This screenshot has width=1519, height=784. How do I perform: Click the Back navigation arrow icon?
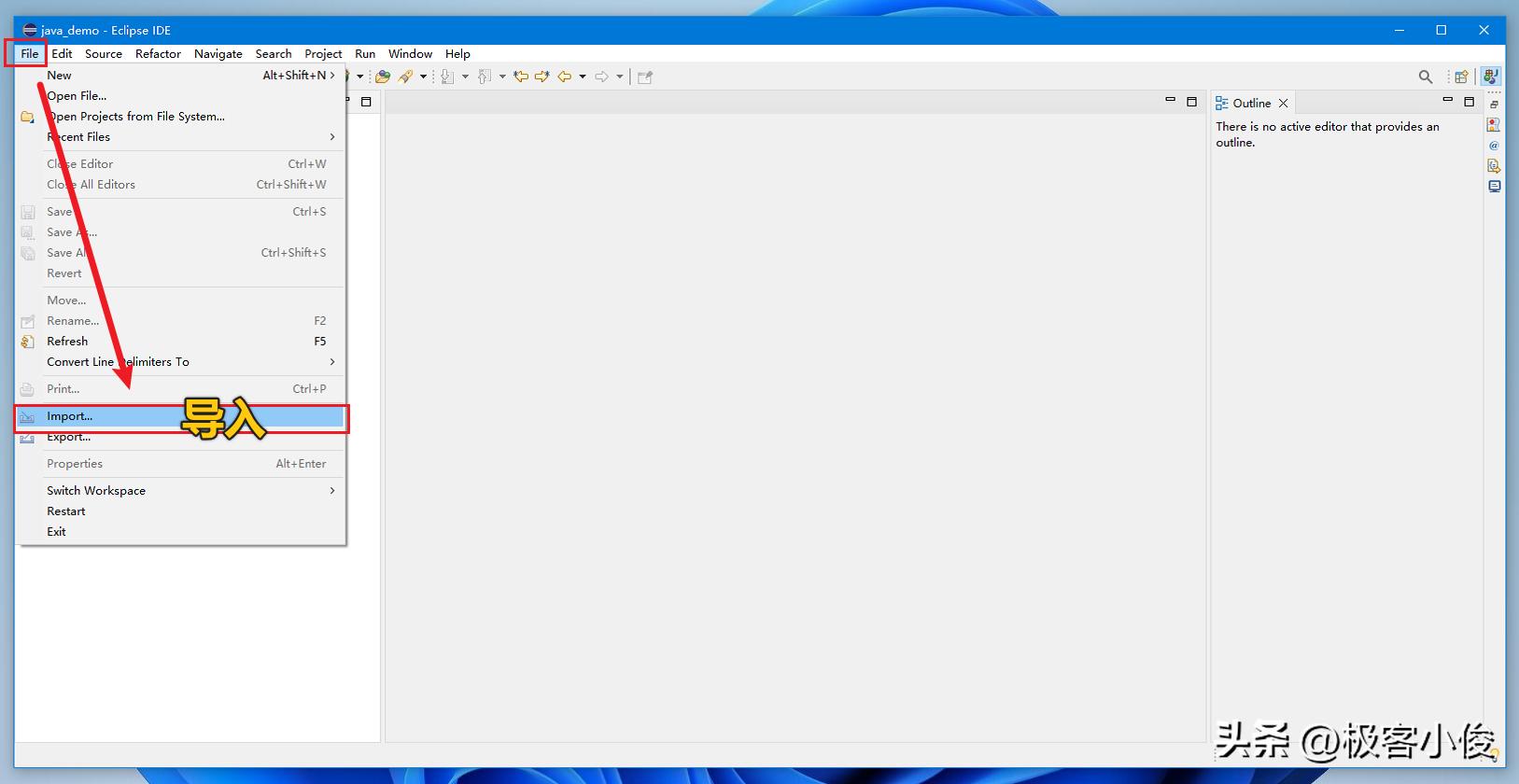click(564, 77)
